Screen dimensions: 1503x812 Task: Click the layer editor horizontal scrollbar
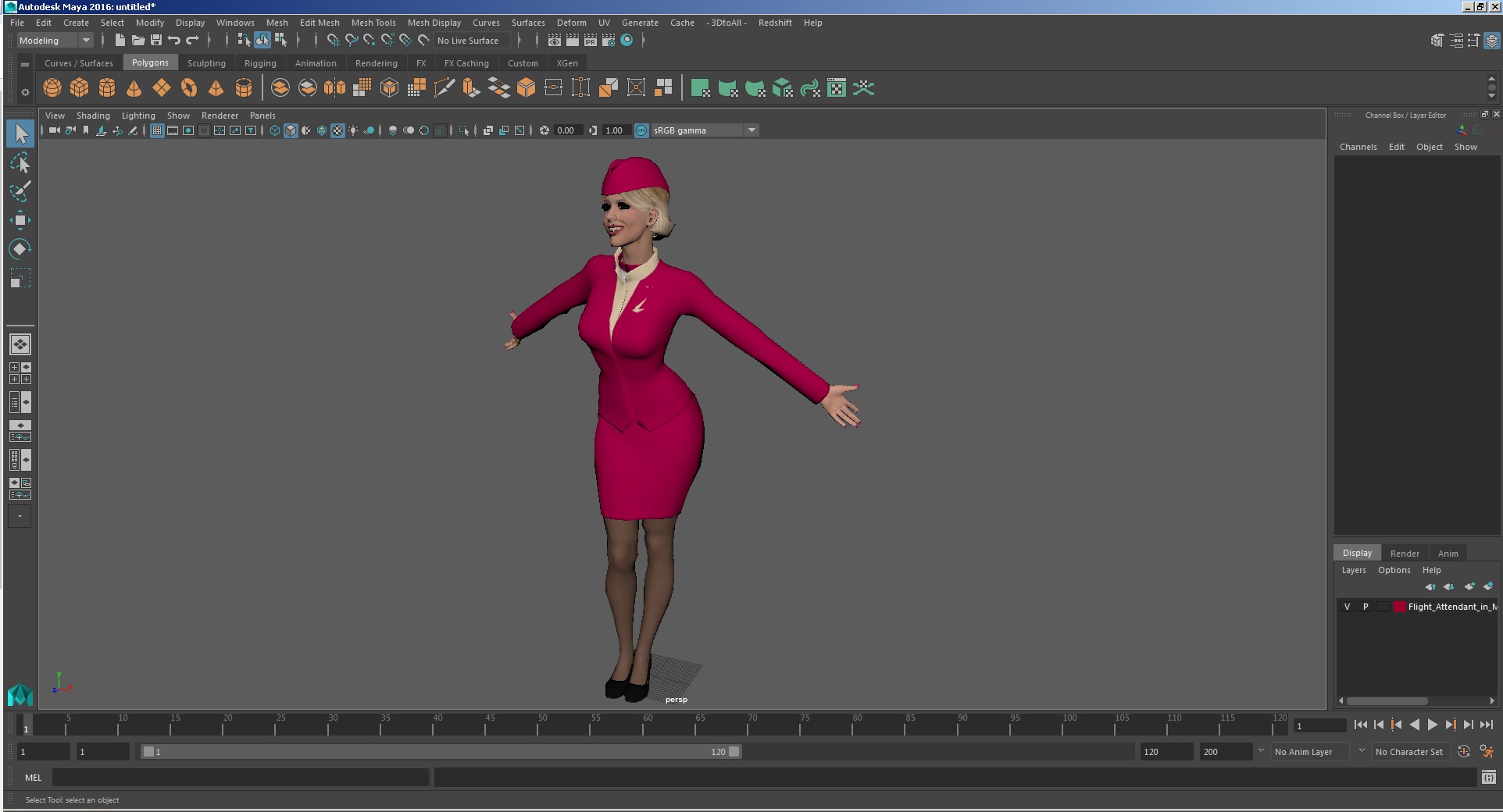coord(1387,700)
